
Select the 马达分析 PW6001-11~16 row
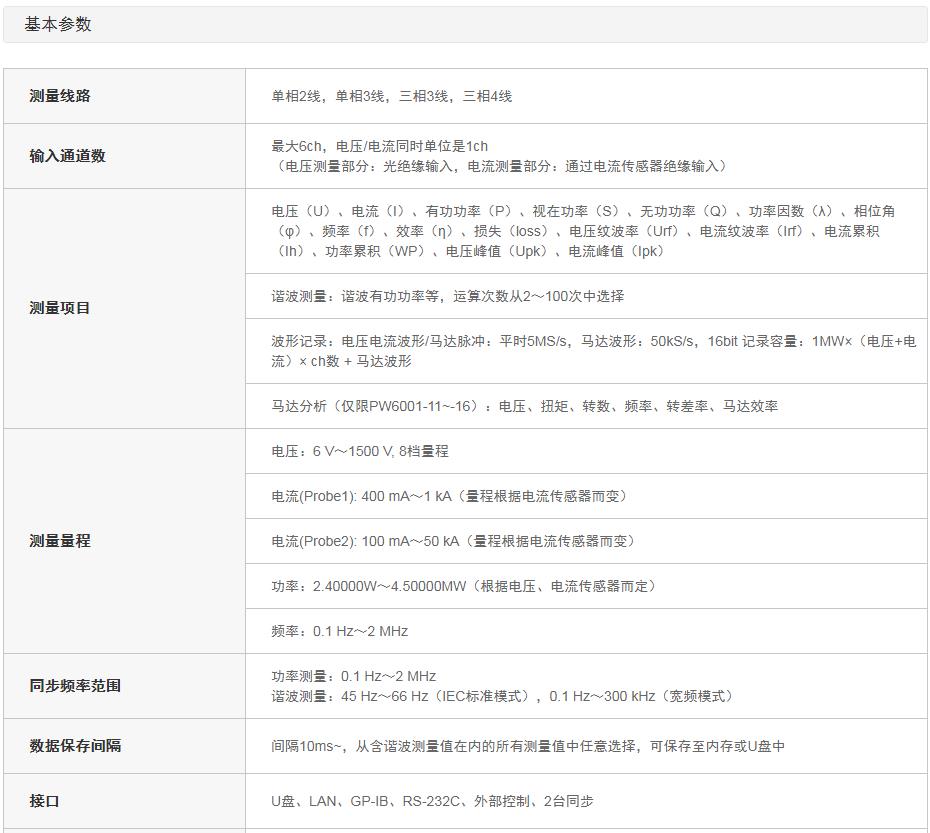pos(524,406)
